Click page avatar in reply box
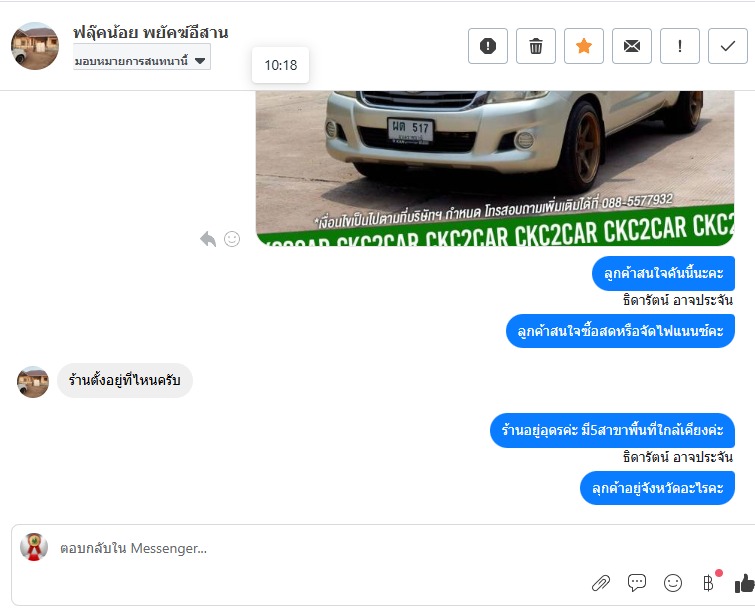Image resolution: width=755 pixels, height=611 pixels. (x=34, y=547)
